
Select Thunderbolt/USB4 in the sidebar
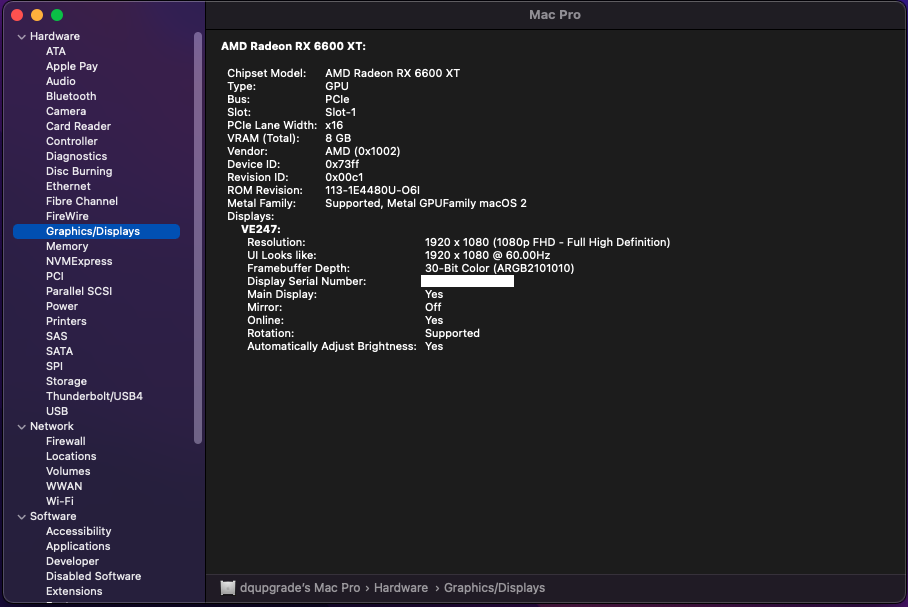pyautogui.click(x=94, y=396)
